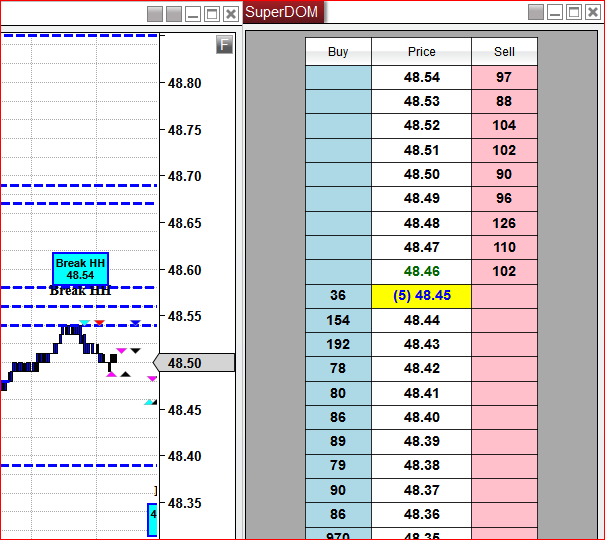Screen dimensions: 605x540
Task: Click the 48.50 current price marker on chart axis
Action: tap(194, 363)
